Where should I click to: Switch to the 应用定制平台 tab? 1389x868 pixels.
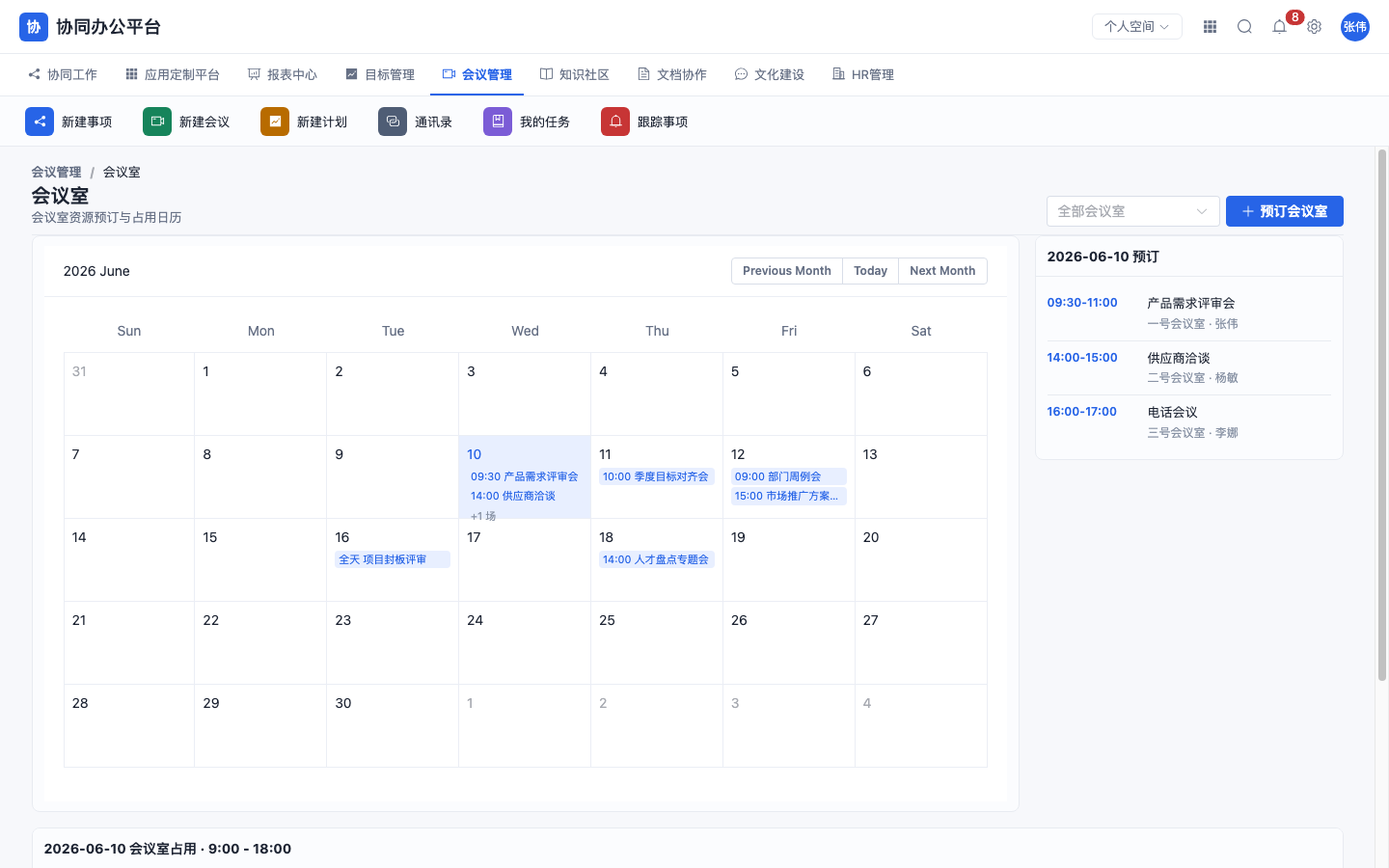coord(173,74)
